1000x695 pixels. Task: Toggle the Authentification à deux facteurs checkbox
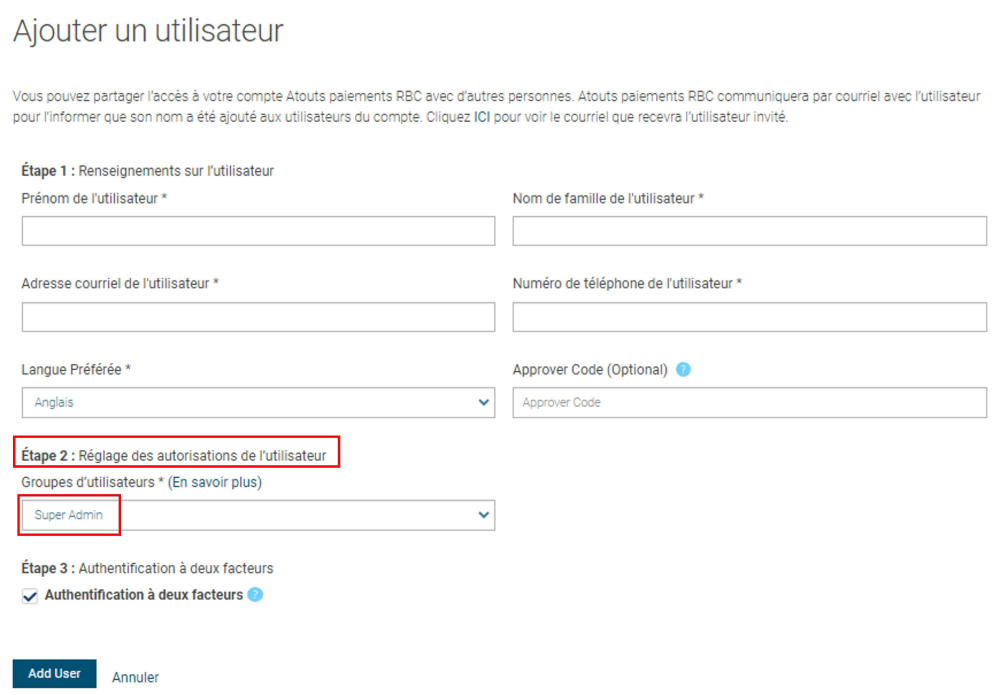30,596
